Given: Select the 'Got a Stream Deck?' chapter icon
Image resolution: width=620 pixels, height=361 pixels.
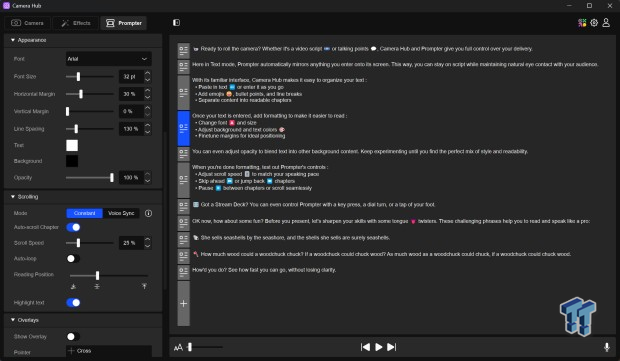Looking at the screenshot, I should click(183, 206).
